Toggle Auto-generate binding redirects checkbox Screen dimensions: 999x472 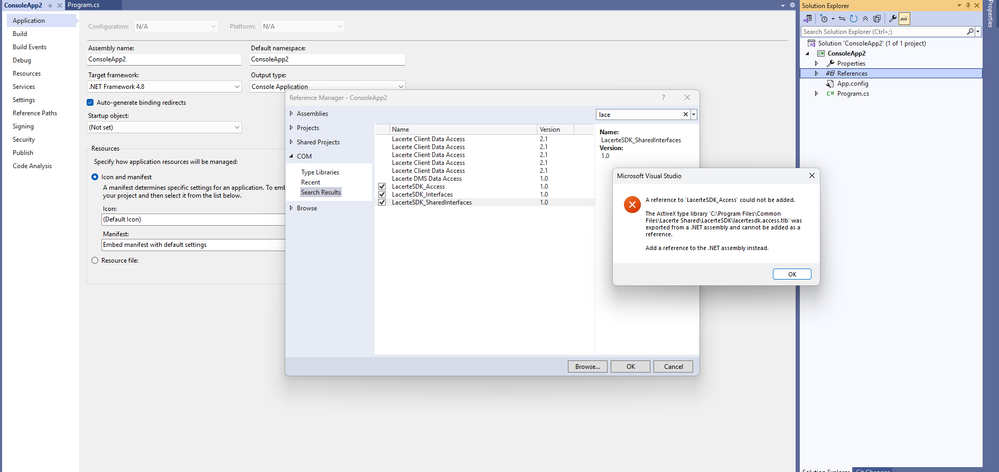pos(90,103)
